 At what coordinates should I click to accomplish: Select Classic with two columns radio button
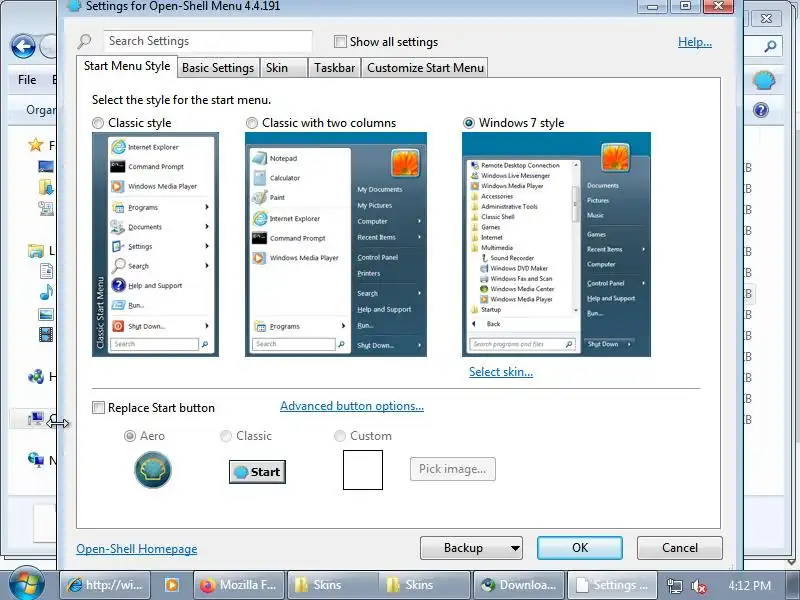tap(252, 123)
